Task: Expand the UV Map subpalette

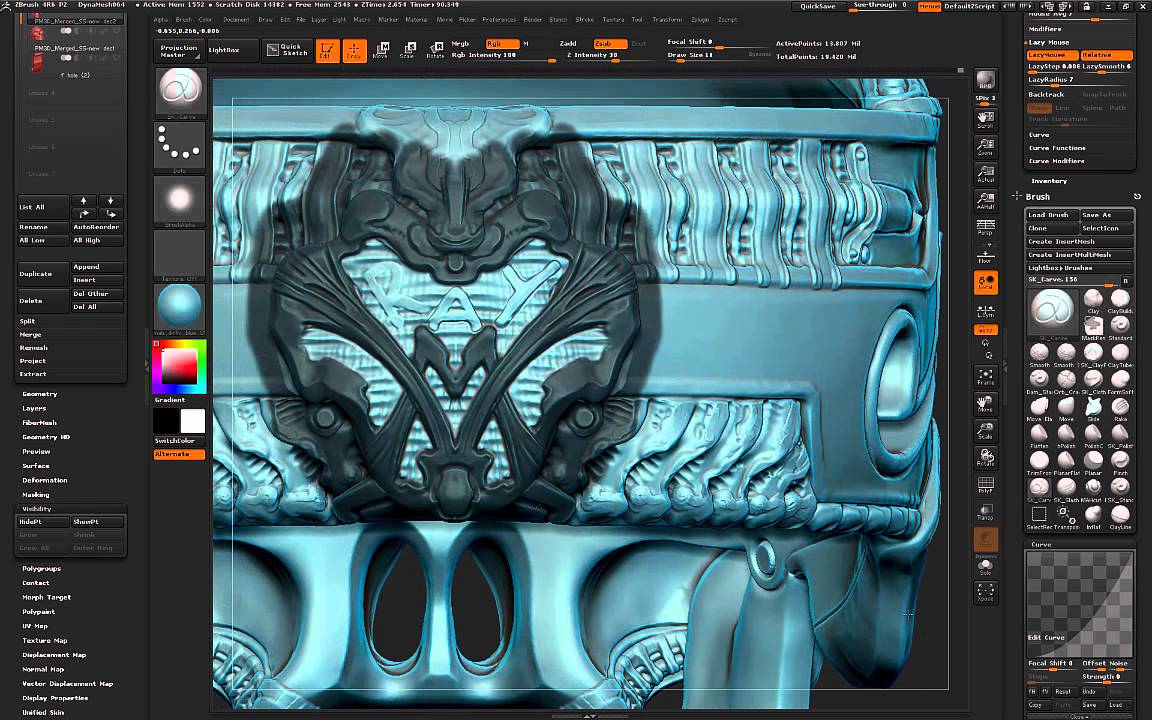Action: tap(35, 626)
